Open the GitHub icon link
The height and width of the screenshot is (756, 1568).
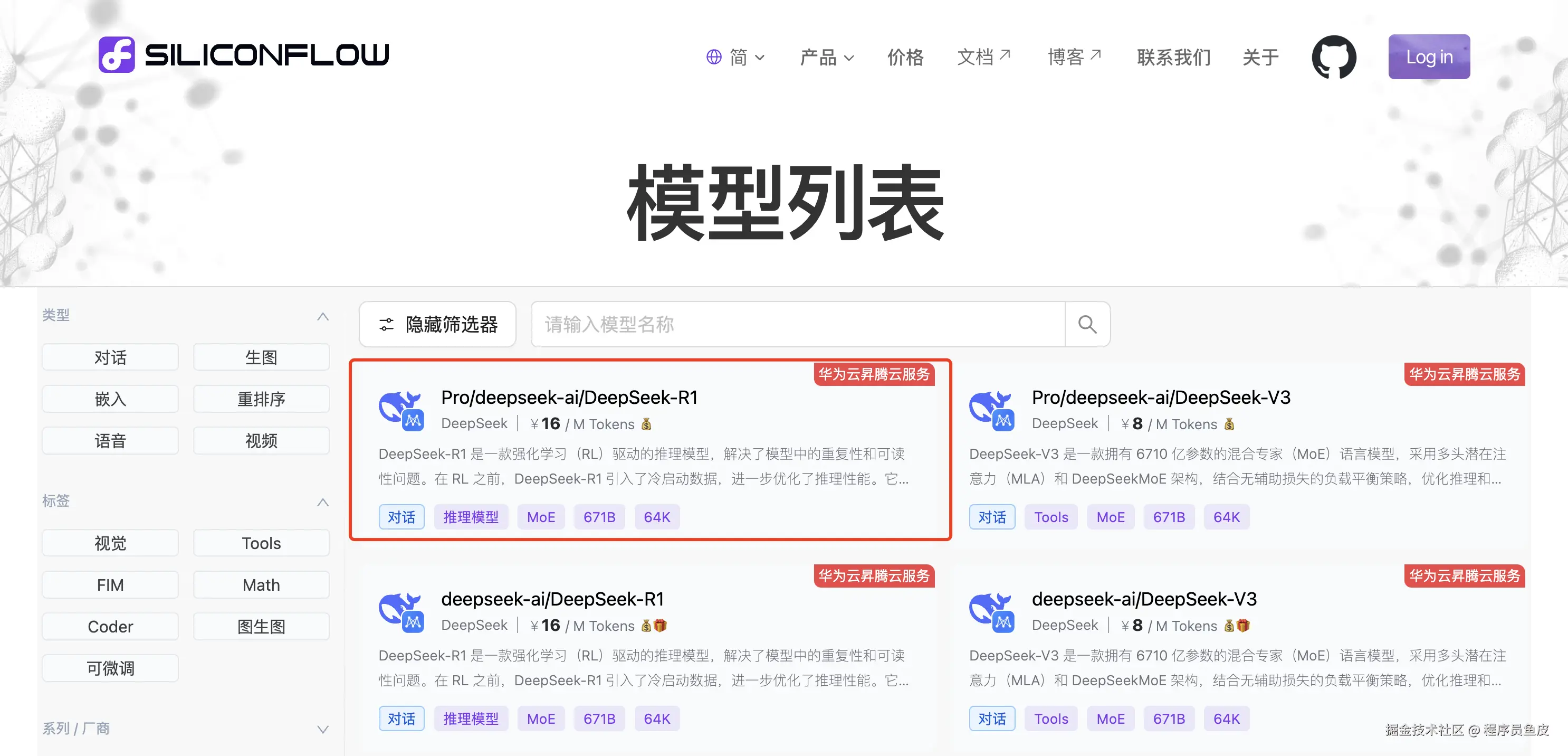[1333, 56]
